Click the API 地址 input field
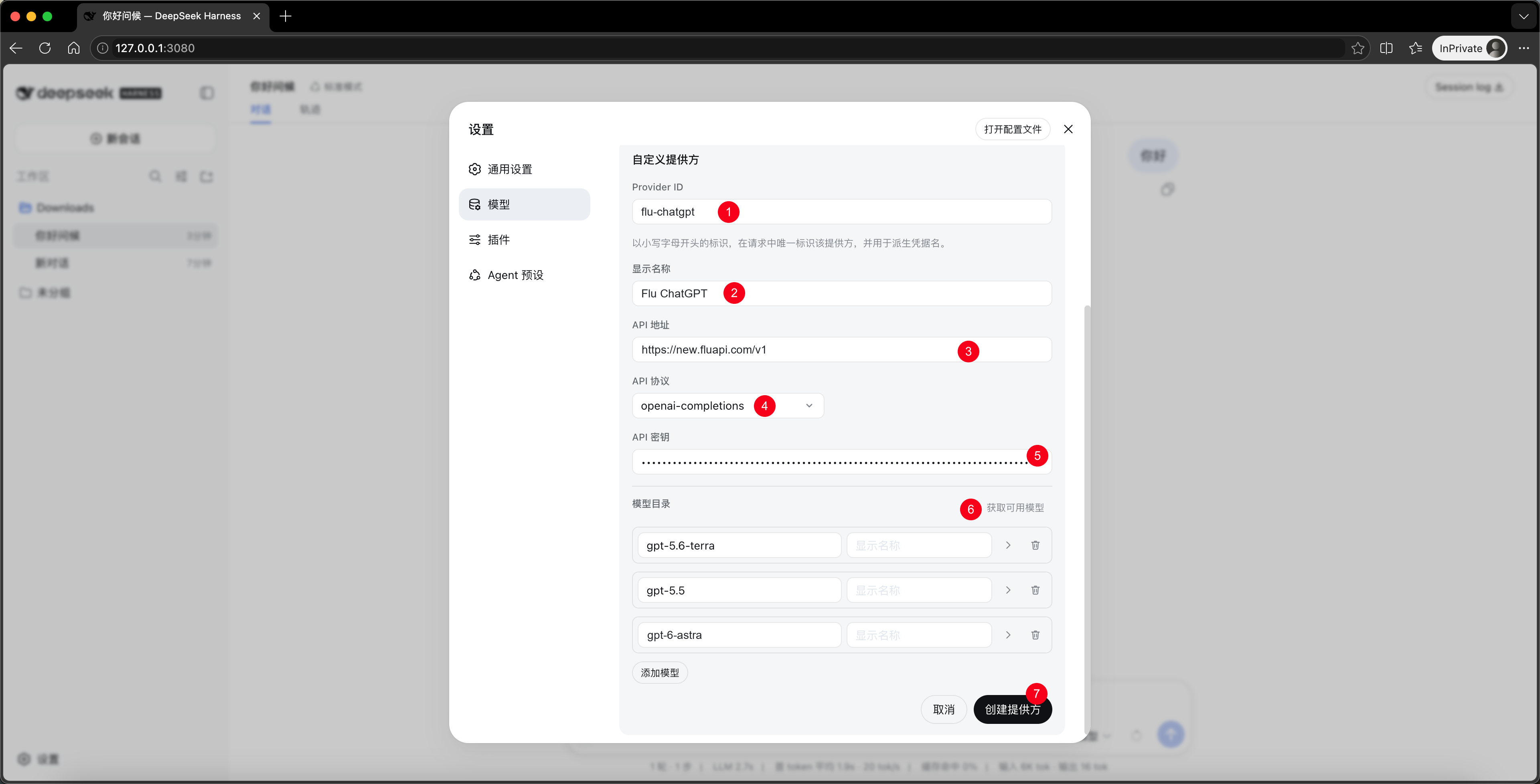1540x784 pixels. coord(842,350)
